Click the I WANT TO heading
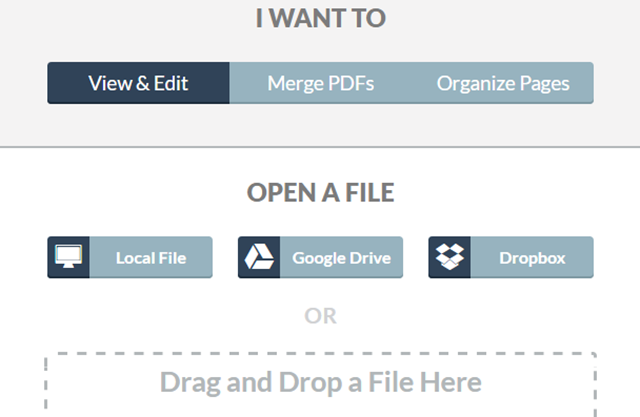The width and height of the screenshot is (640, 417). click(x=320, y=18)
